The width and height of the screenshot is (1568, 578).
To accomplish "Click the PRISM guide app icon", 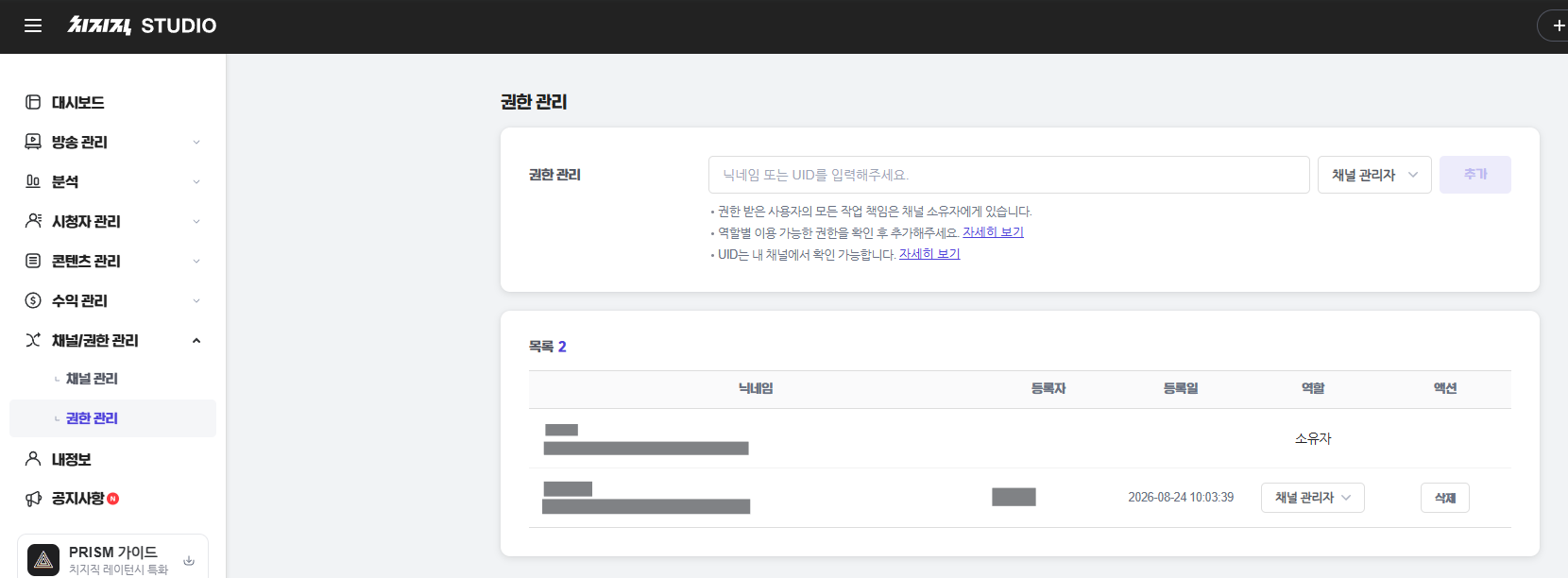I will point(43,560).
